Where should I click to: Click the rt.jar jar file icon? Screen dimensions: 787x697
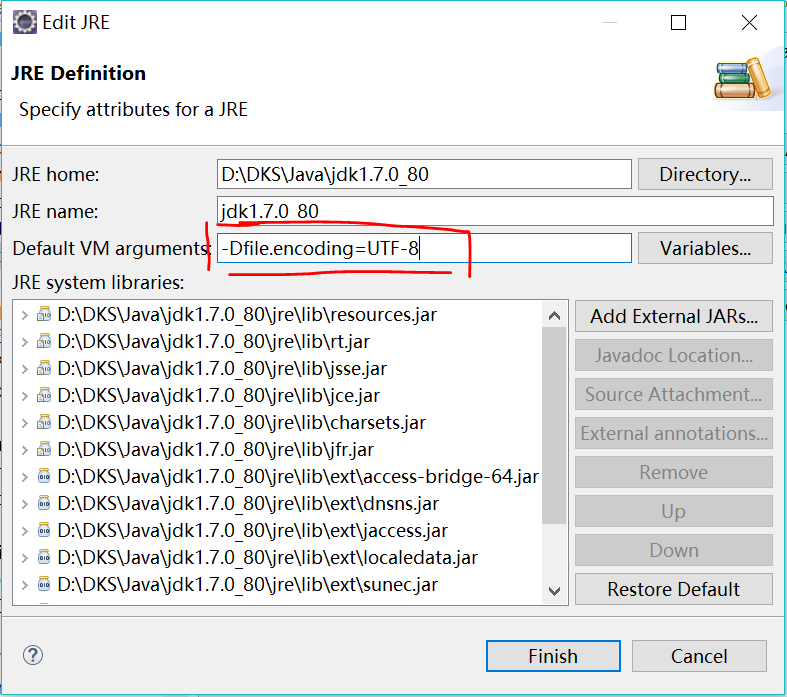coord(44,342)
